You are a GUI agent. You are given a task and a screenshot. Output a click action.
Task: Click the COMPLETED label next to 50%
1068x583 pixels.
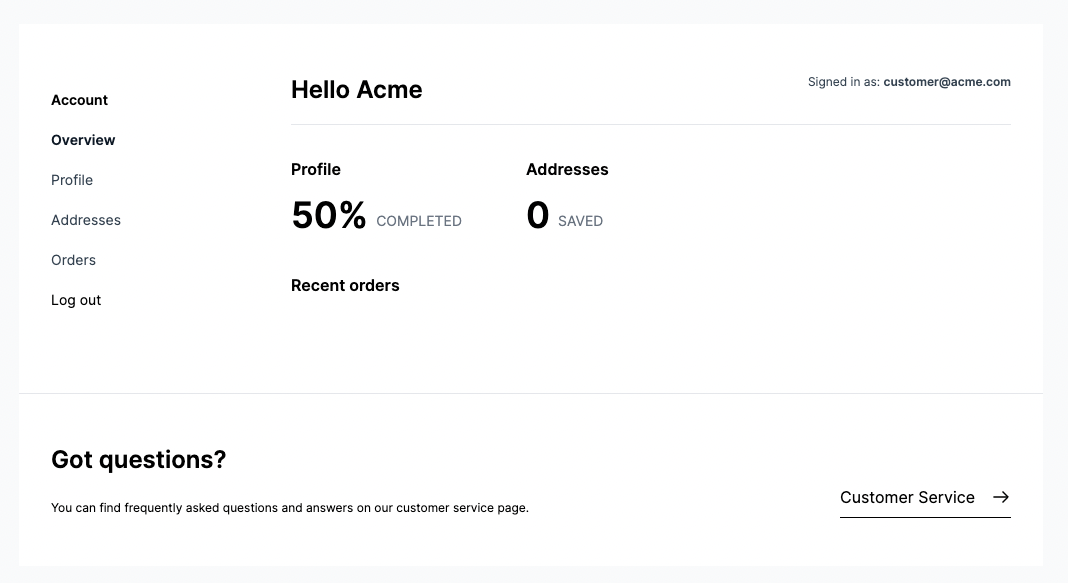point(419,221)
